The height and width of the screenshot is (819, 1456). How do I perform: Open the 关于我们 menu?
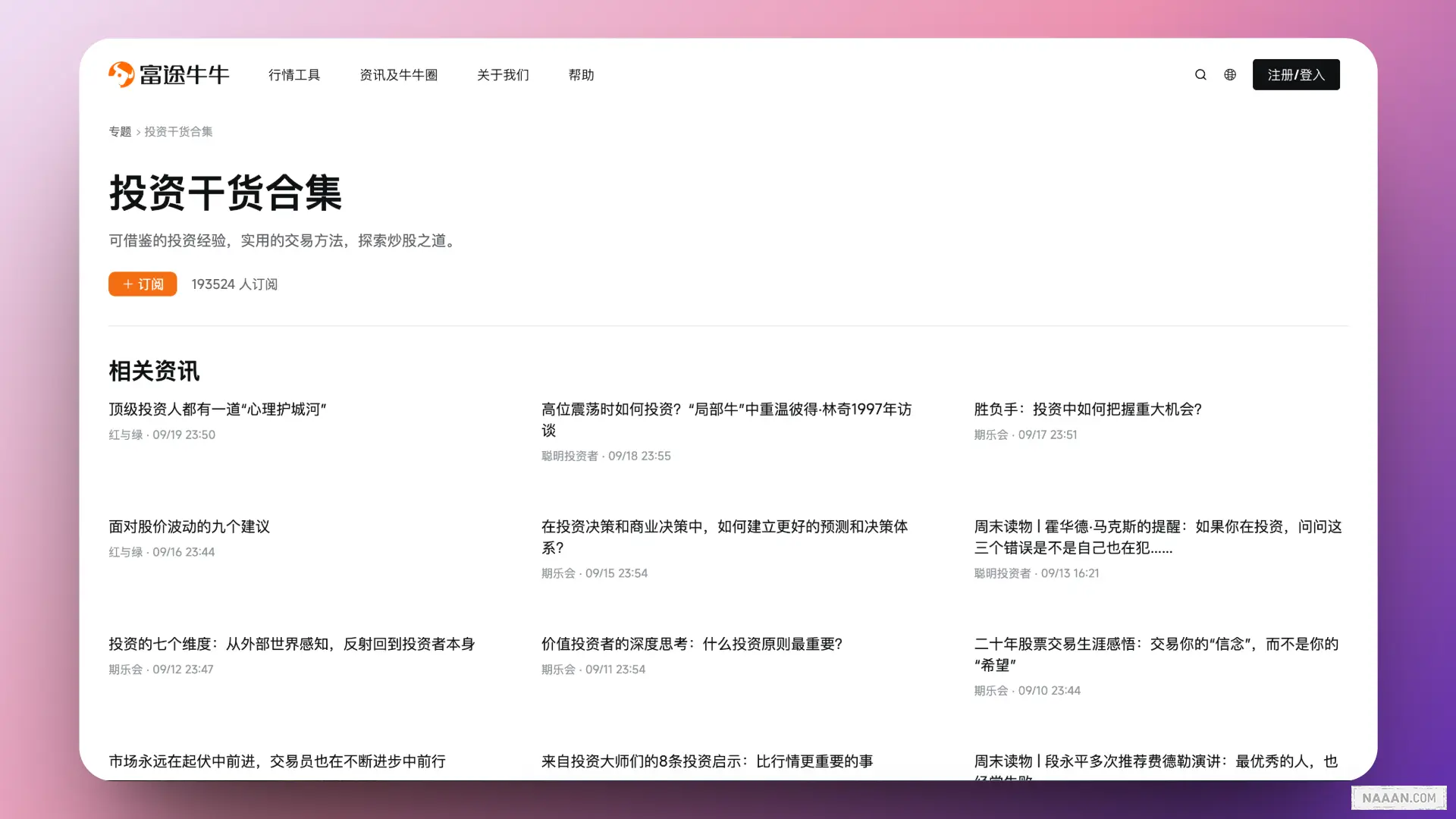503,74
